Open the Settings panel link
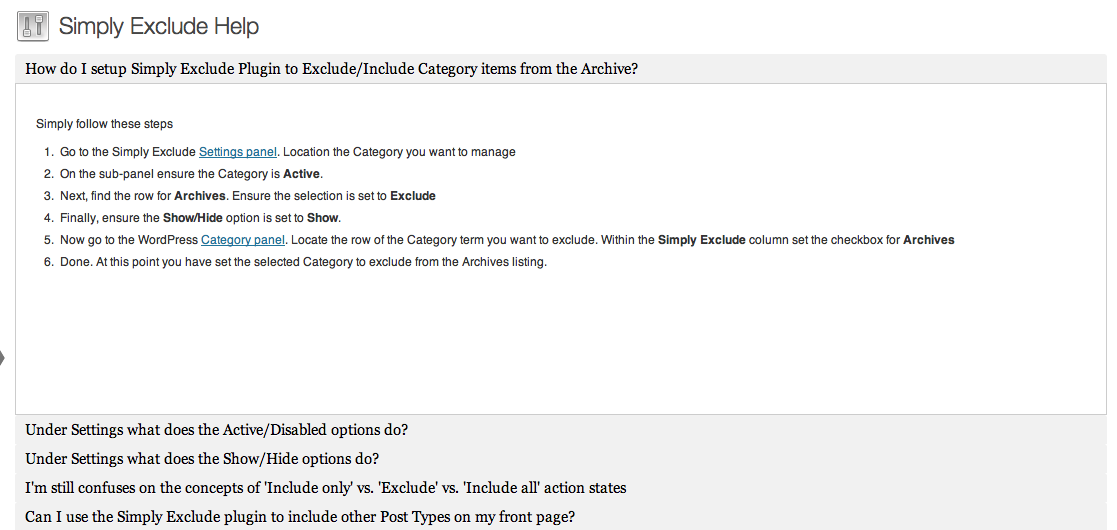1117x530 pixels. coord(238,152)
